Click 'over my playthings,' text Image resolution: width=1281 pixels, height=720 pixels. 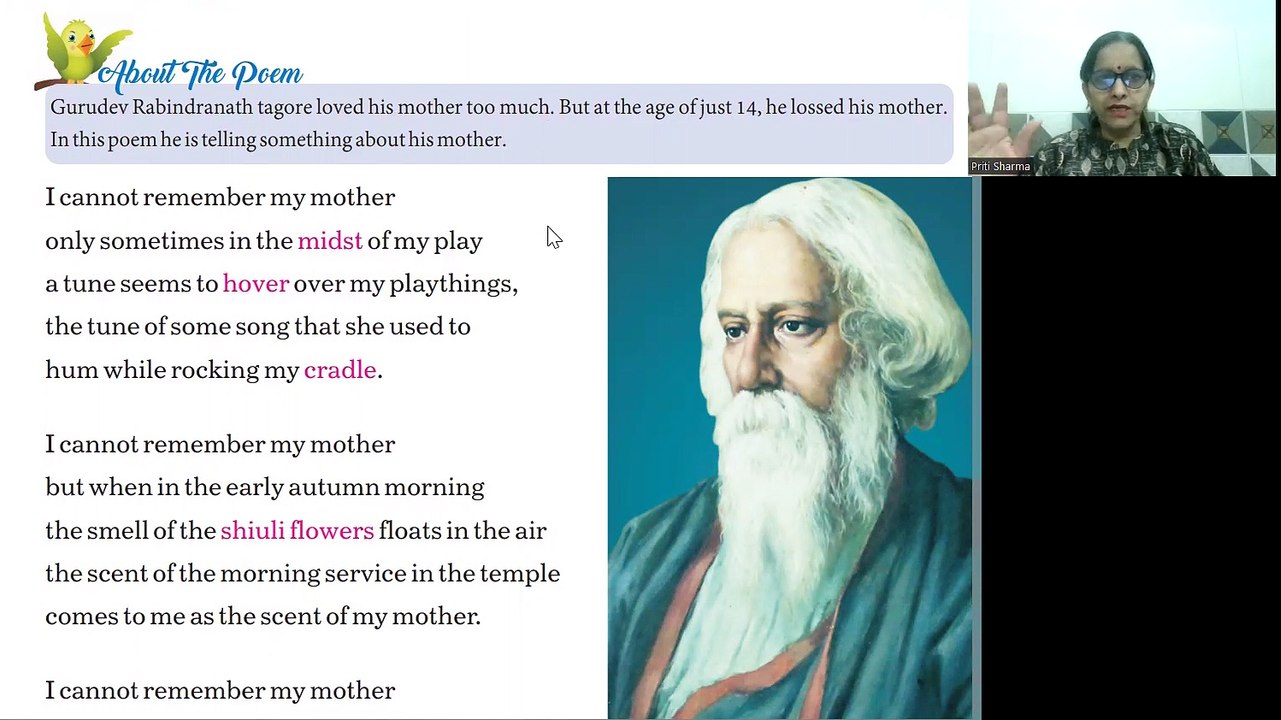(x=406, y=284)
